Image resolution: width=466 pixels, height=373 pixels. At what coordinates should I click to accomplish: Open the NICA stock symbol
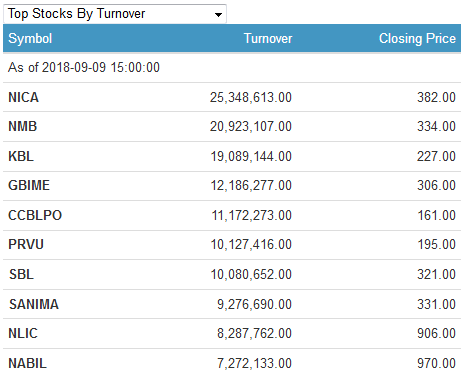click(x=23, y=97)
